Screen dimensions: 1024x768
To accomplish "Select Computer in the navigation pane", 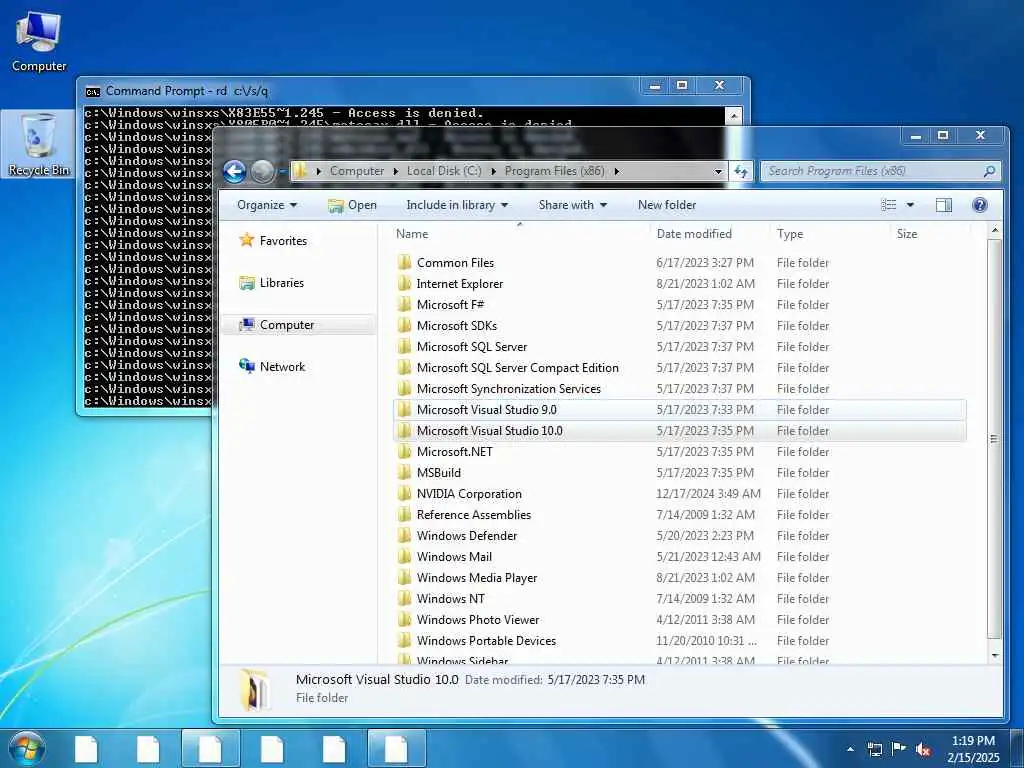I will click(298, 325).
